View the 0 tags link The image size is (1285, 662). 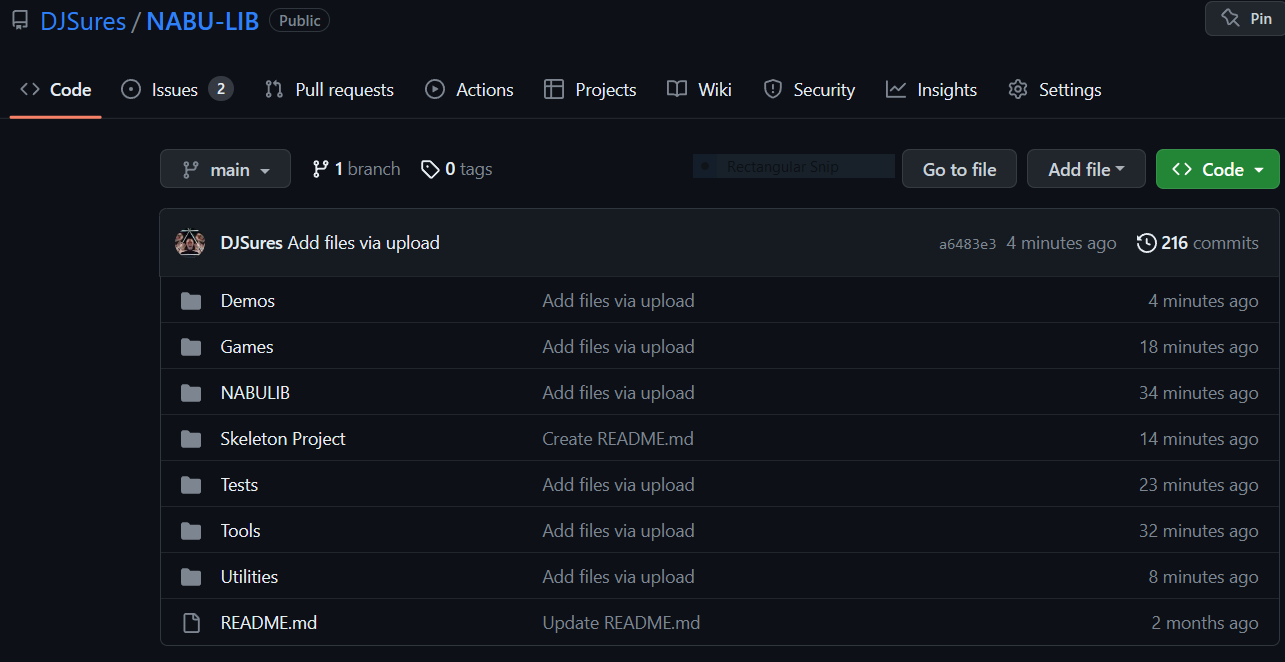point(456,169)
